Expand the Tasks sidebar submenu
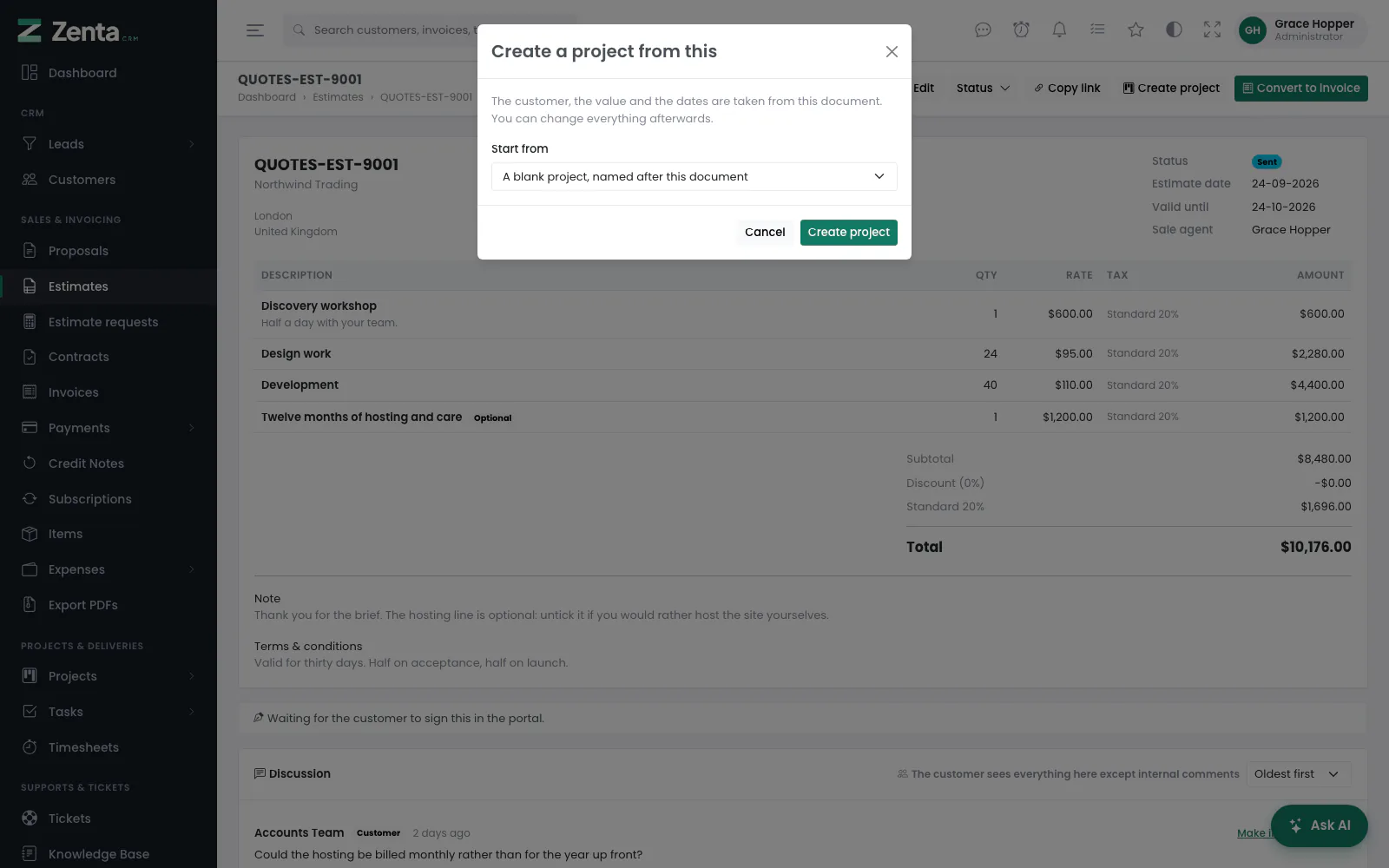 point(109,712)
